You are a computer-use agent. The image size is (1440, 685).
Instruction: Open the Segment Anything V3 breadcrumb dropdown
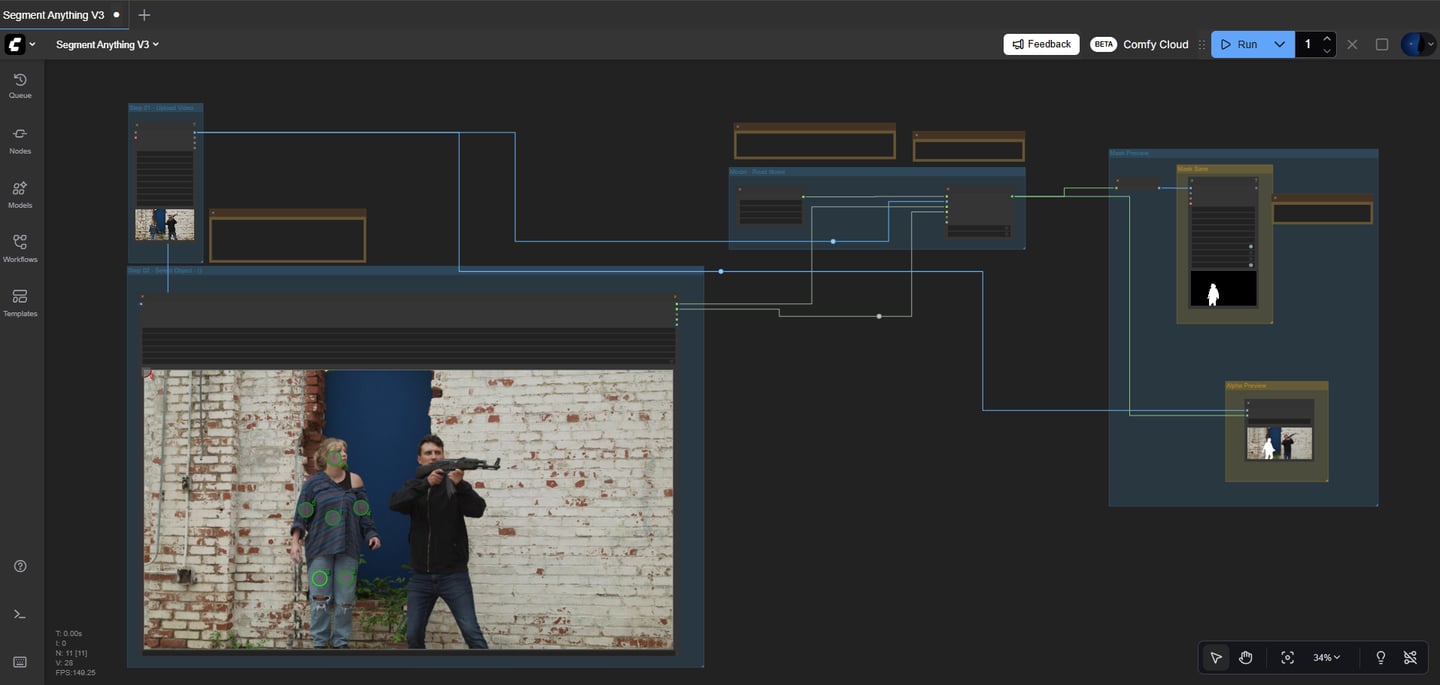click(x=107, y=44)
